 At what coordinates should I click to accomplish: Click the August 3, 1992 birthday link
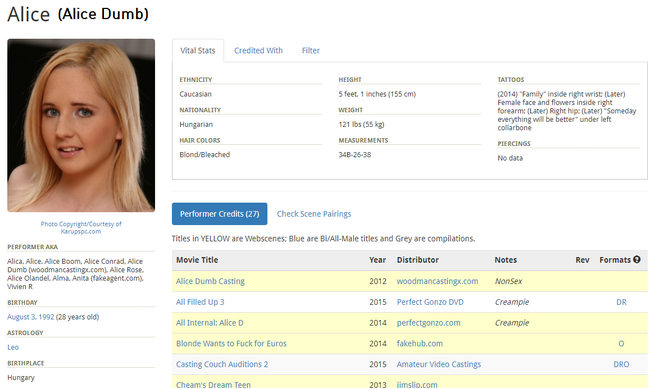tap(31, 317)
